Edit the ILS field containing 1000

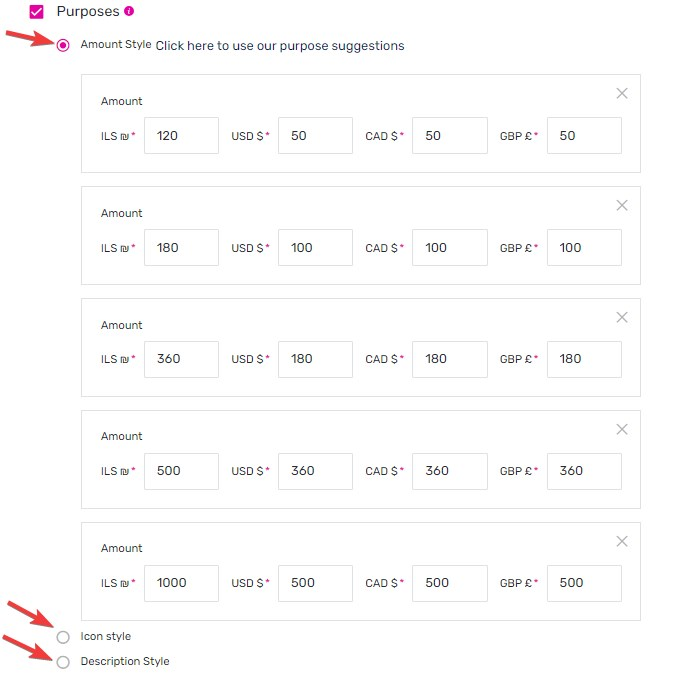181,583
